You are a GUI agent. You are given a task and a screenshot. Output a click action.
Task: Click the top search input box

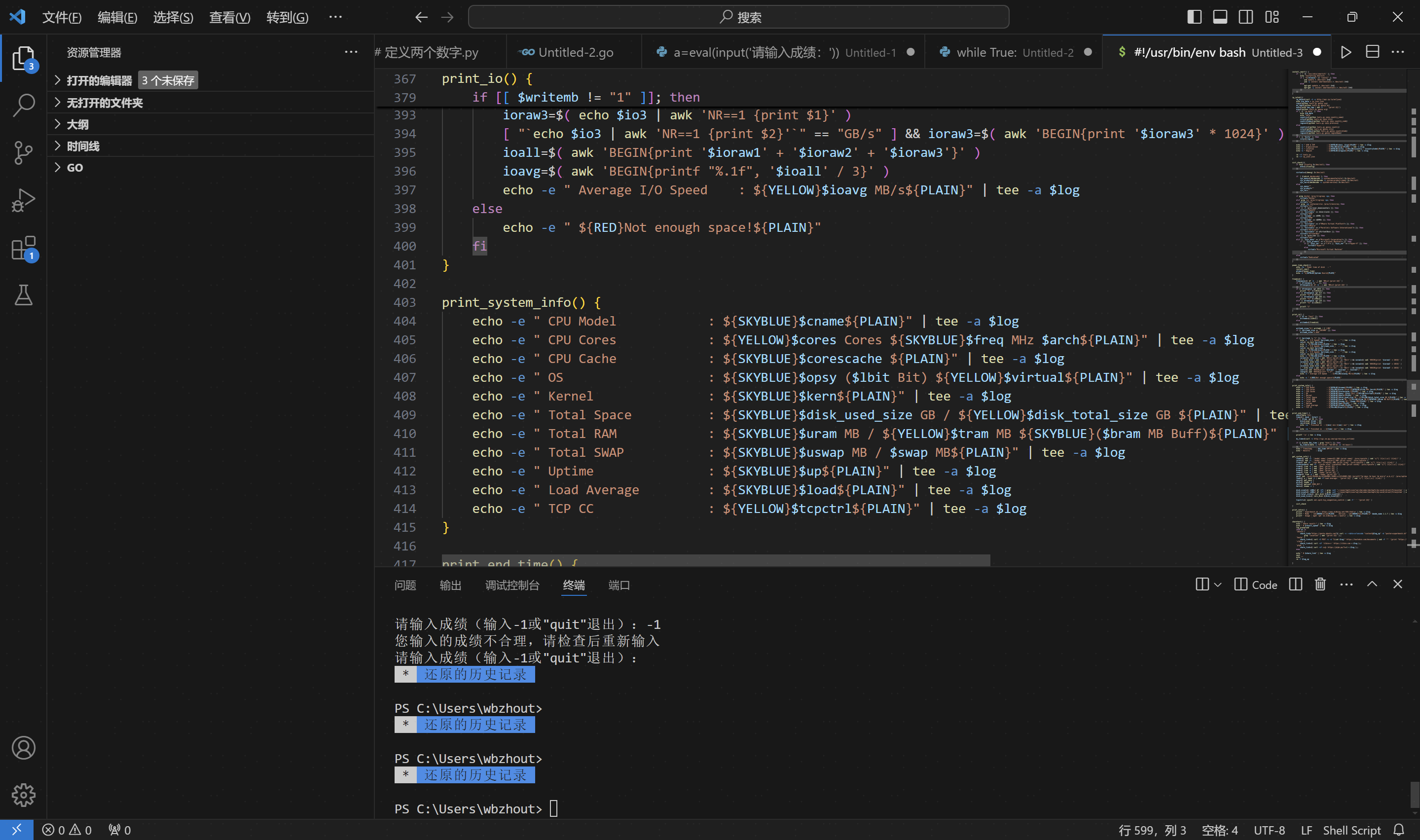coord(738,17)
